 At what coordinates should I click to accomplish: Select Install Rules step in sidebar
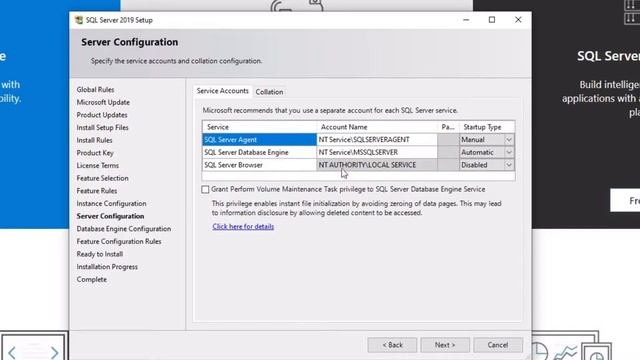coord(94,140)
